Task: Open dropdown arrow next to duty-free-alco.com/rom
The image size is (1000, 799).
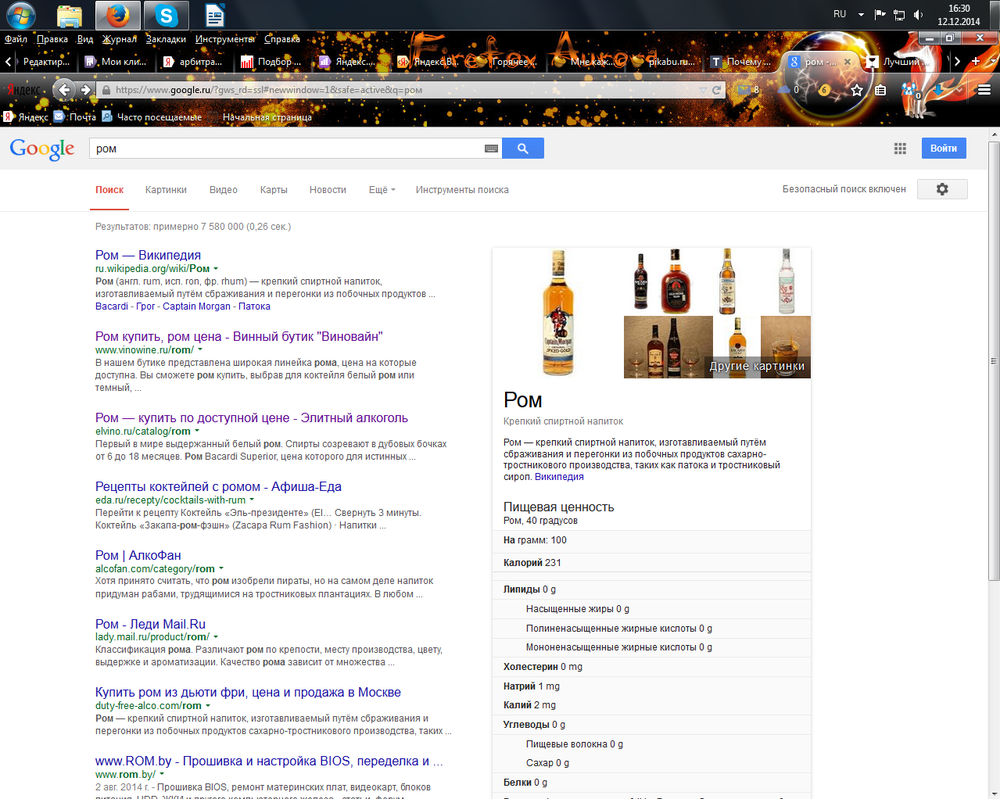Action: [x=208, y=705]
